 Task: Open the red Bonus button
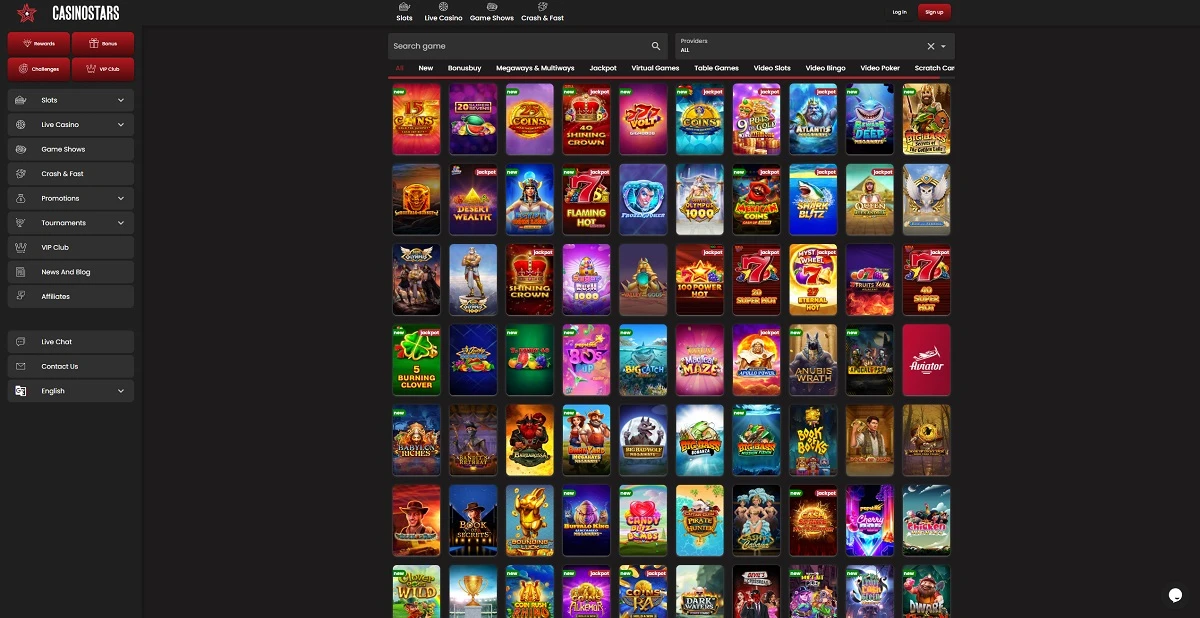[x=103, y=44]
